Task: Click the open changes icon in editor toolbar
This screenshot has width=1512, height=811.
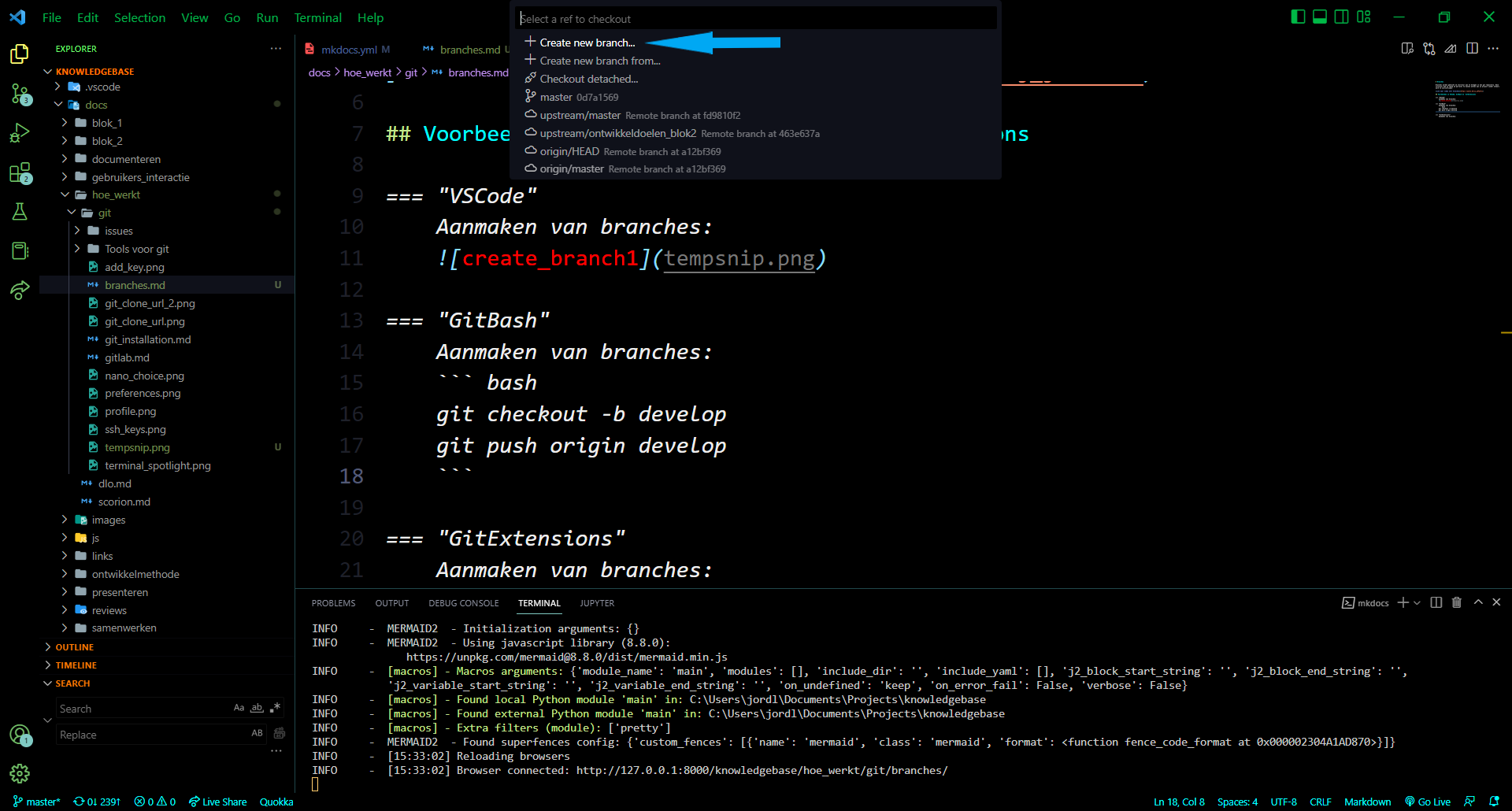Action: tap(1429, 49)
